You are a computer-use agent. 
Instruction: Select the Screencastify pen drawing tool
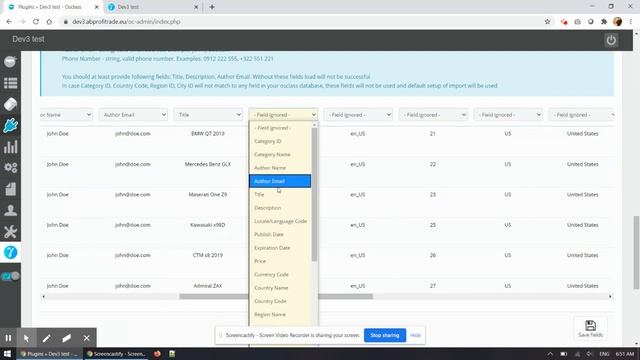tap(46, 338)
